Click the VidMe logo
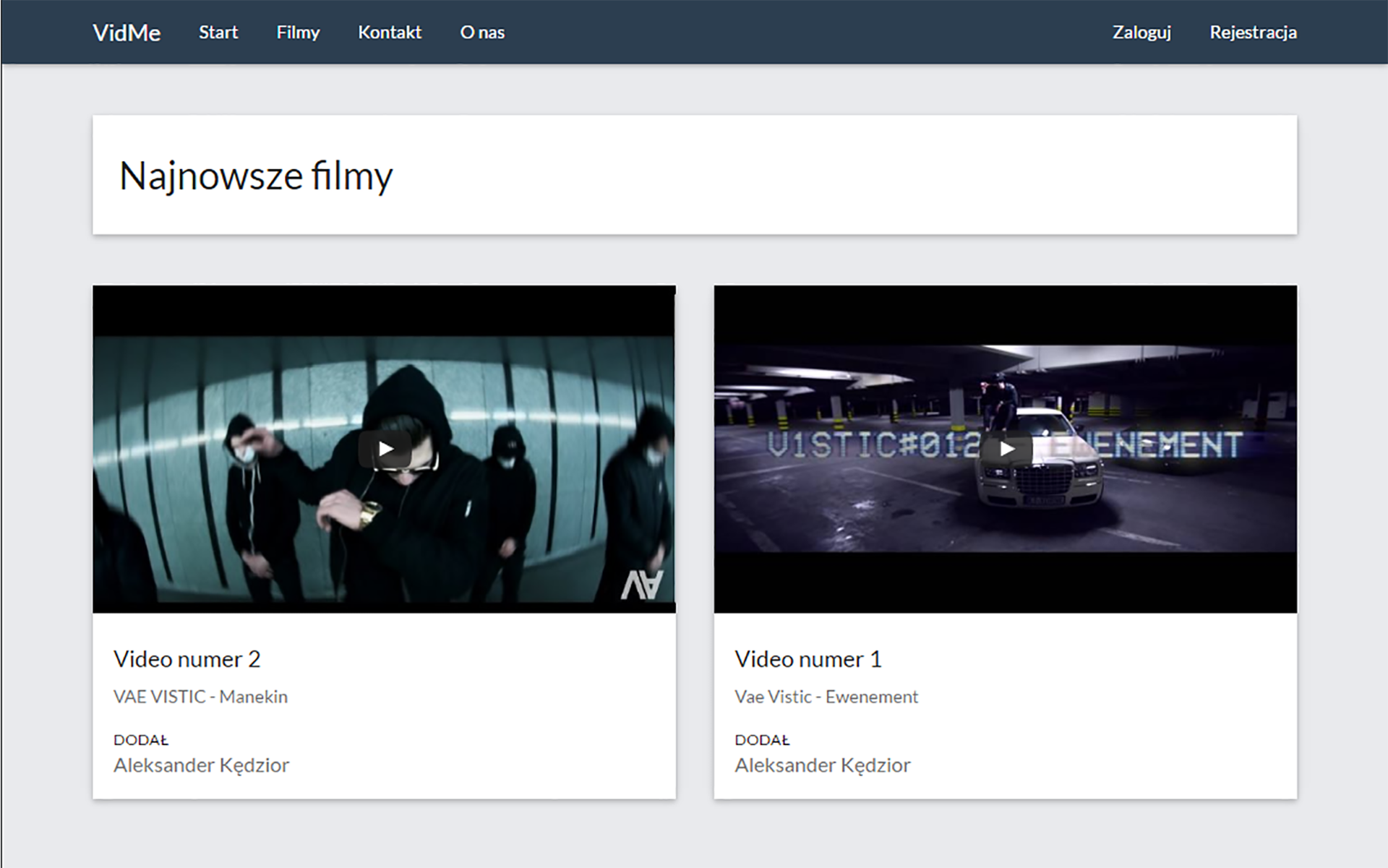Image resolution: width=1388 pixels, height=868 pixels. pos(127,33)
